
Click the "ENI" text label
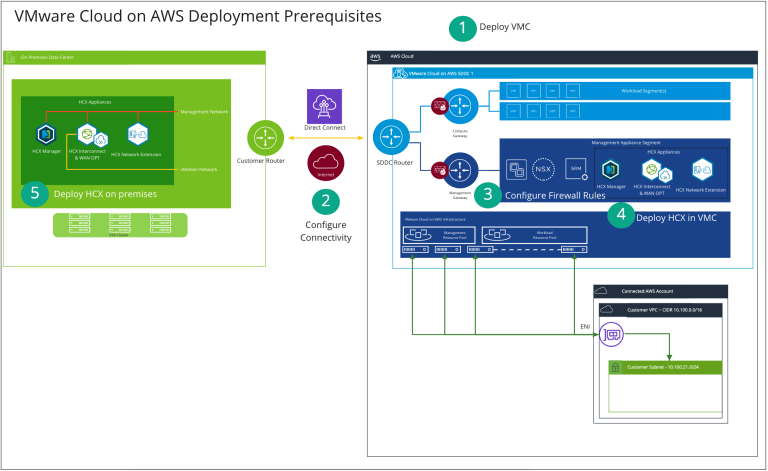585,327
